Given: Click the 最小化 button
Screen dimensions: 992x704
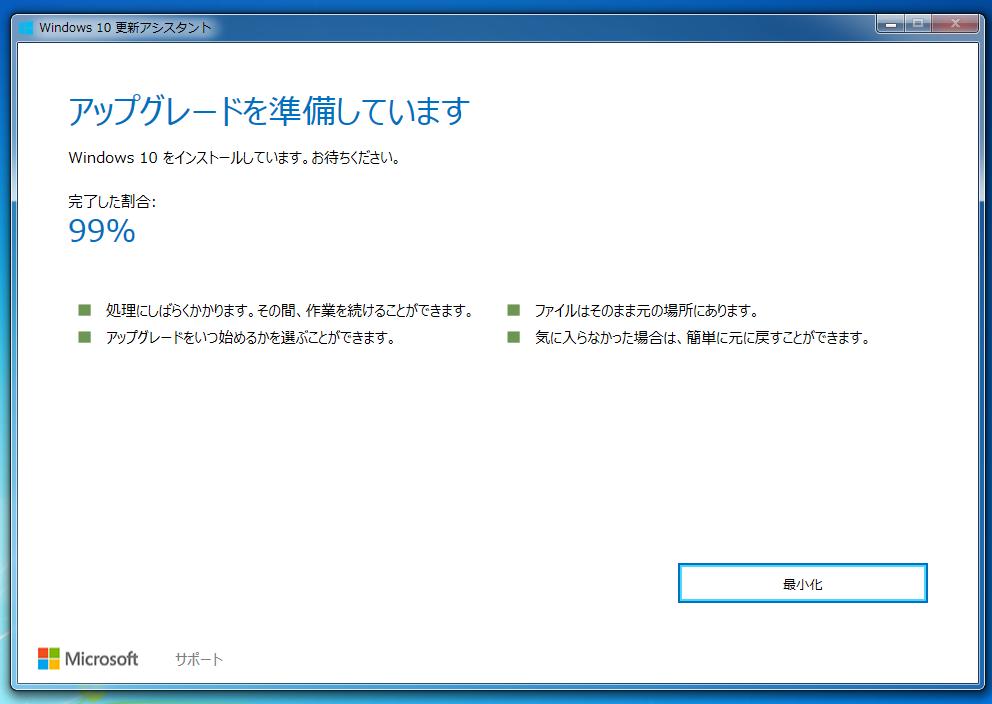Looking at the screenshot, I should tap(802, 583).
